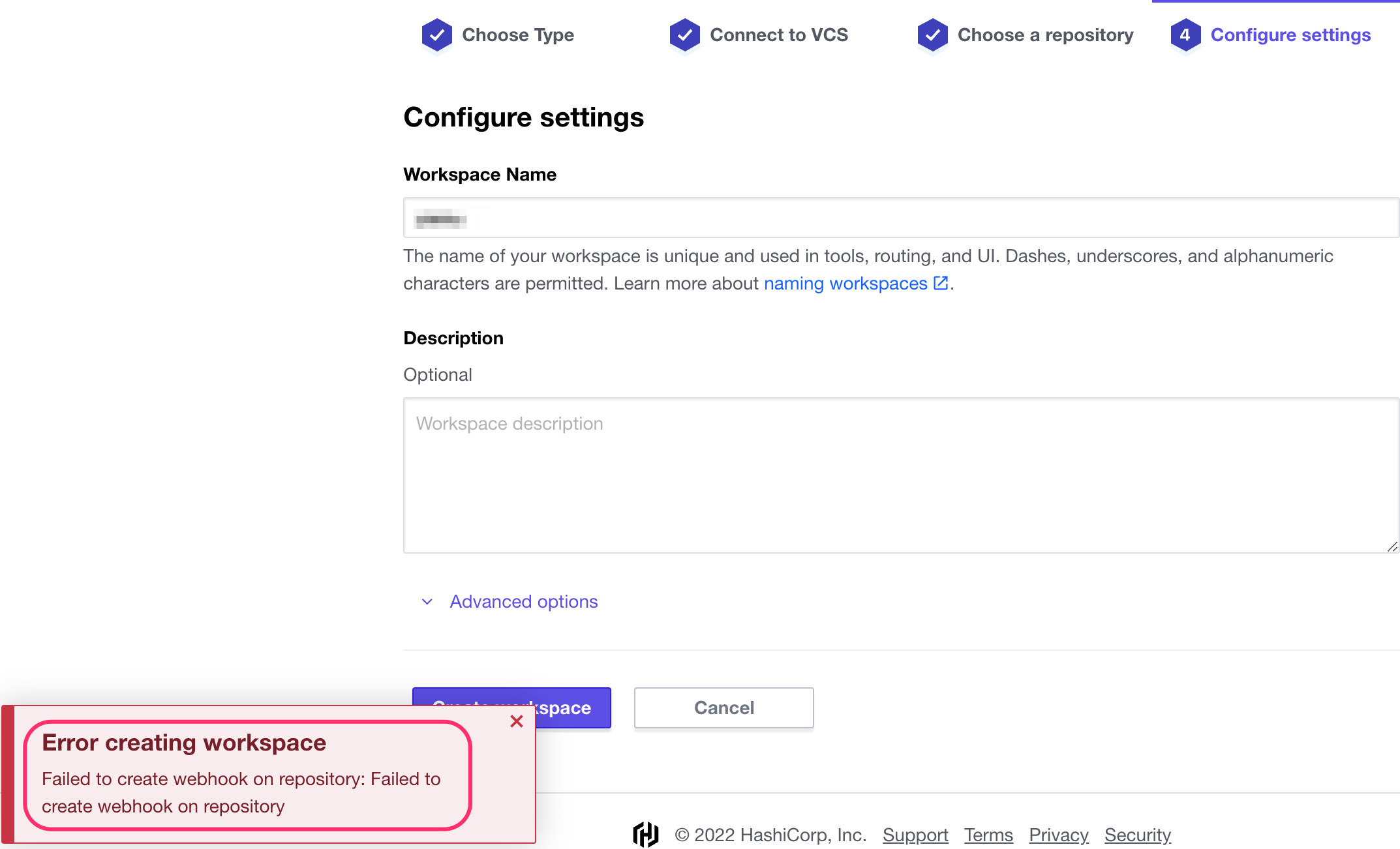Click the Connect to VCS checkmark icon
This screenshot has width=1400, height=849.
point(685,35)
